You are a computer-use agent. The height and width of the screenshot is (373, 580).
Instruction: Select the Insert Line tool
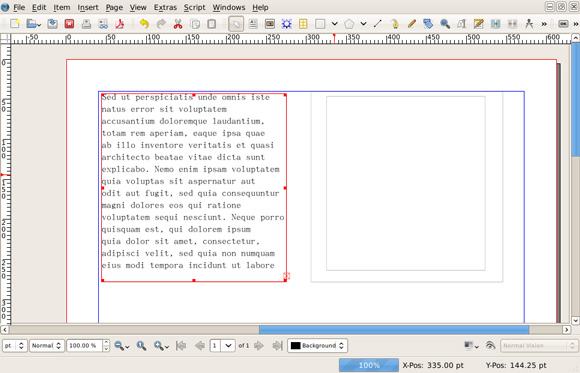point(378,24)
